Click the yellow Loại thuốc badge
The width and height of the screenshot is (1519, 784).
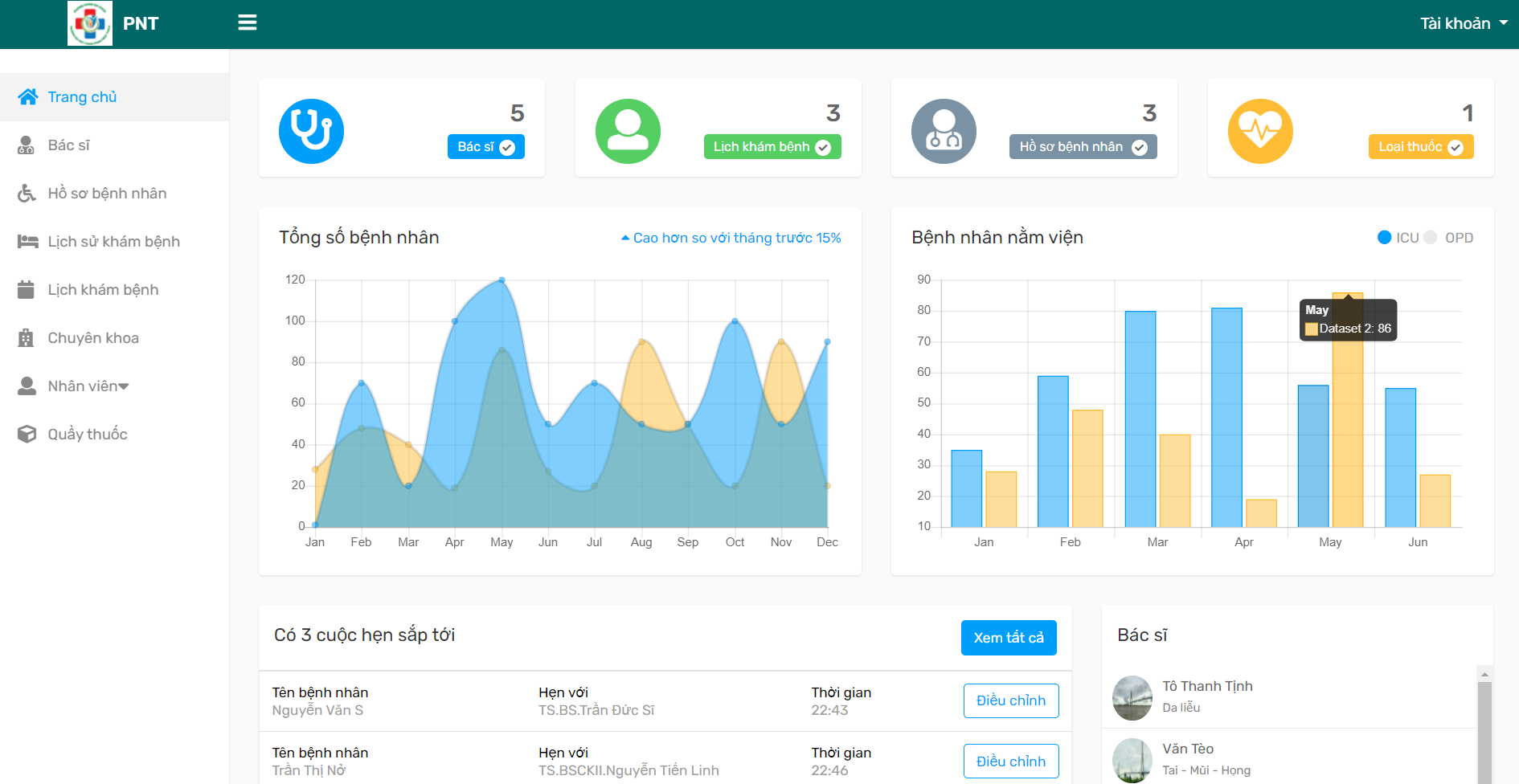coord(1421,147)
